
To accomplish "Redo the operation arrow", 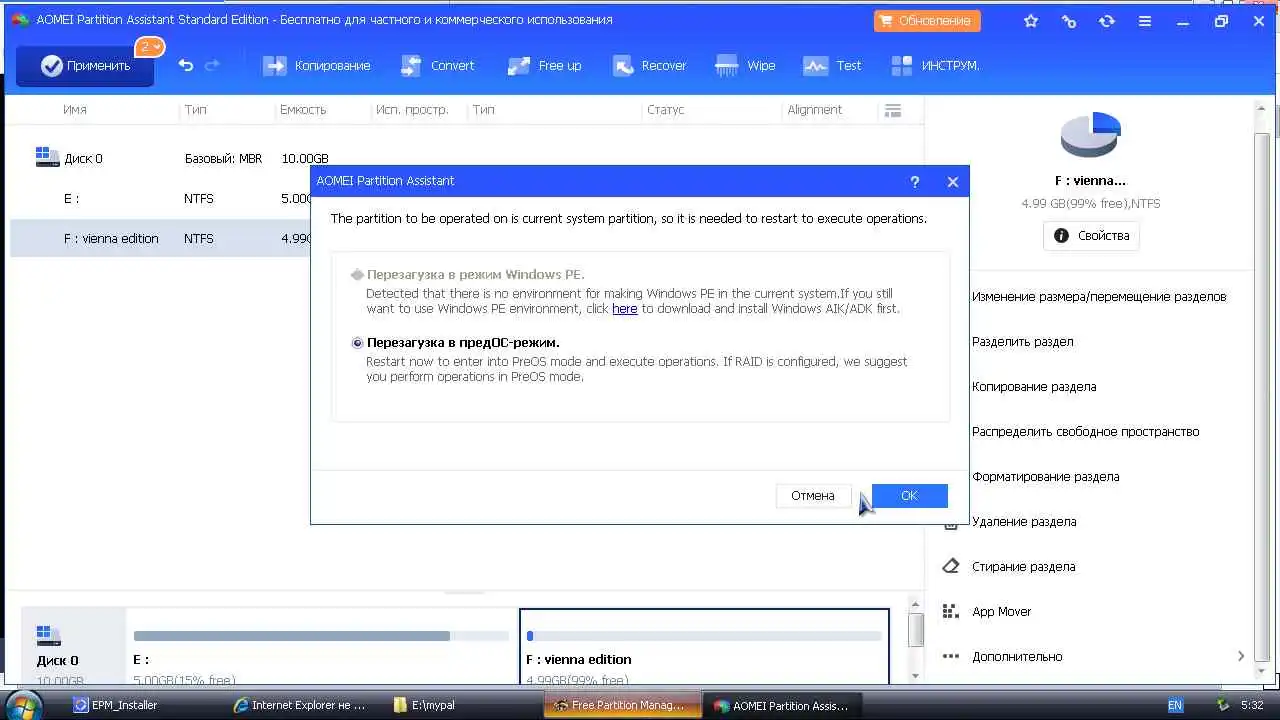I will (x=212, y=65).
